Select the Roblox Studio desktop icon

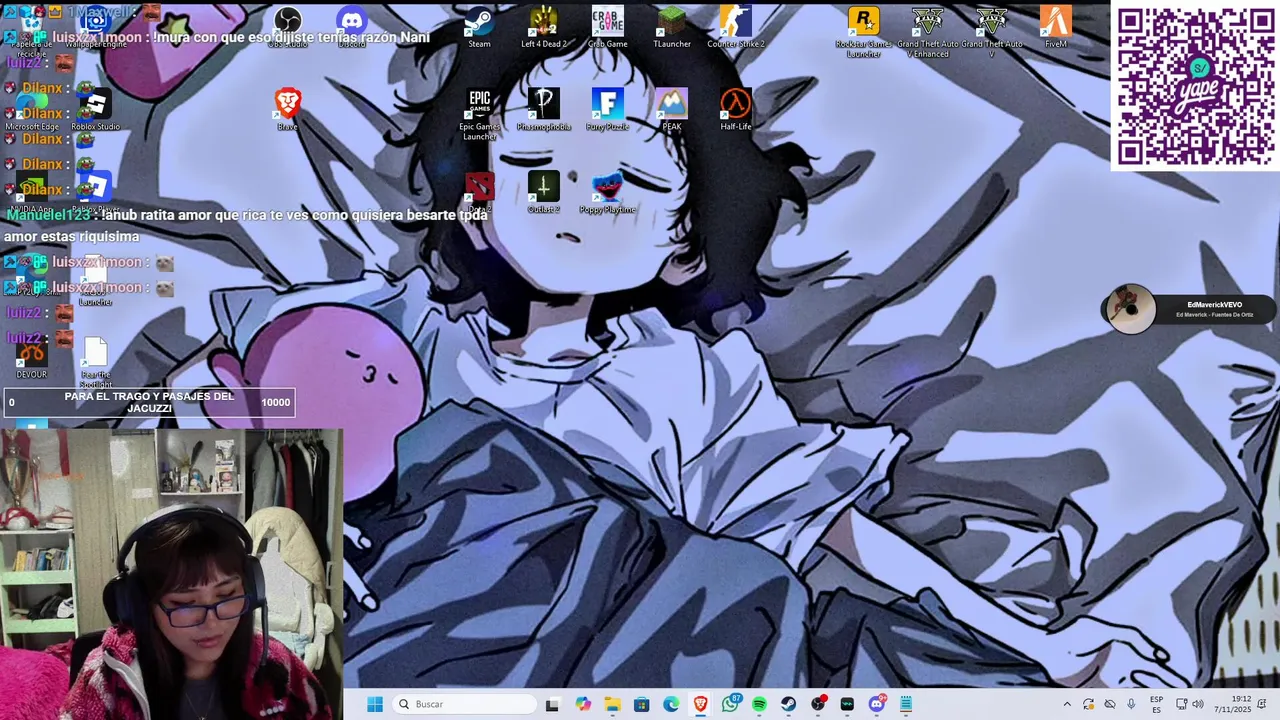pos(96,110)
